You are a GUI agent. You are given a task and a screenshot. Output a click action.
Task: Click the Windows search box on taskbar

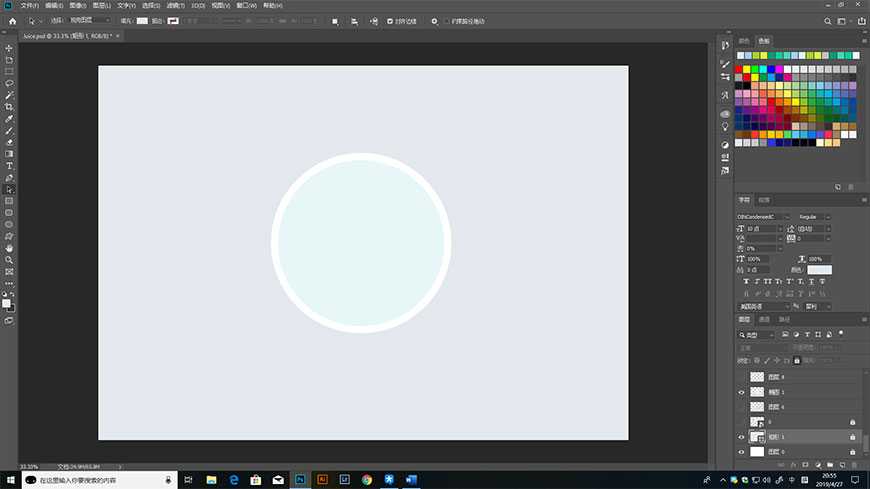[x=100, y=480]
